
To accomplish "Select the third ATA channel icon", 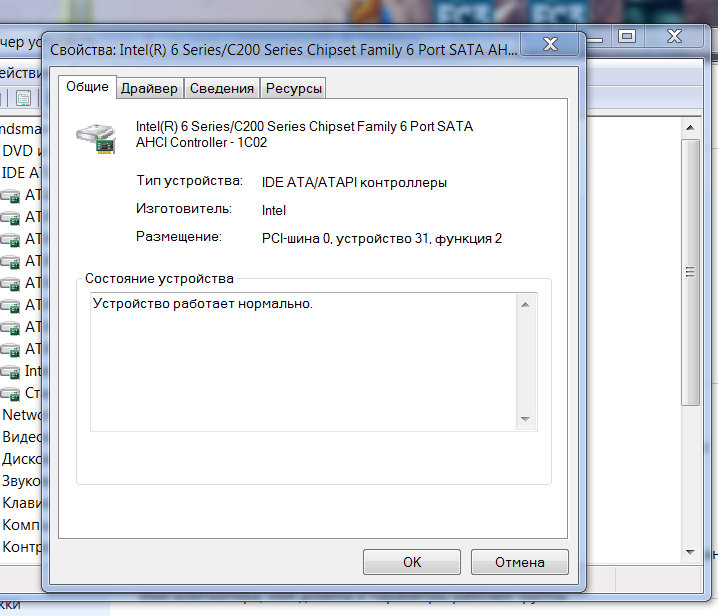I will click(11, 240).
